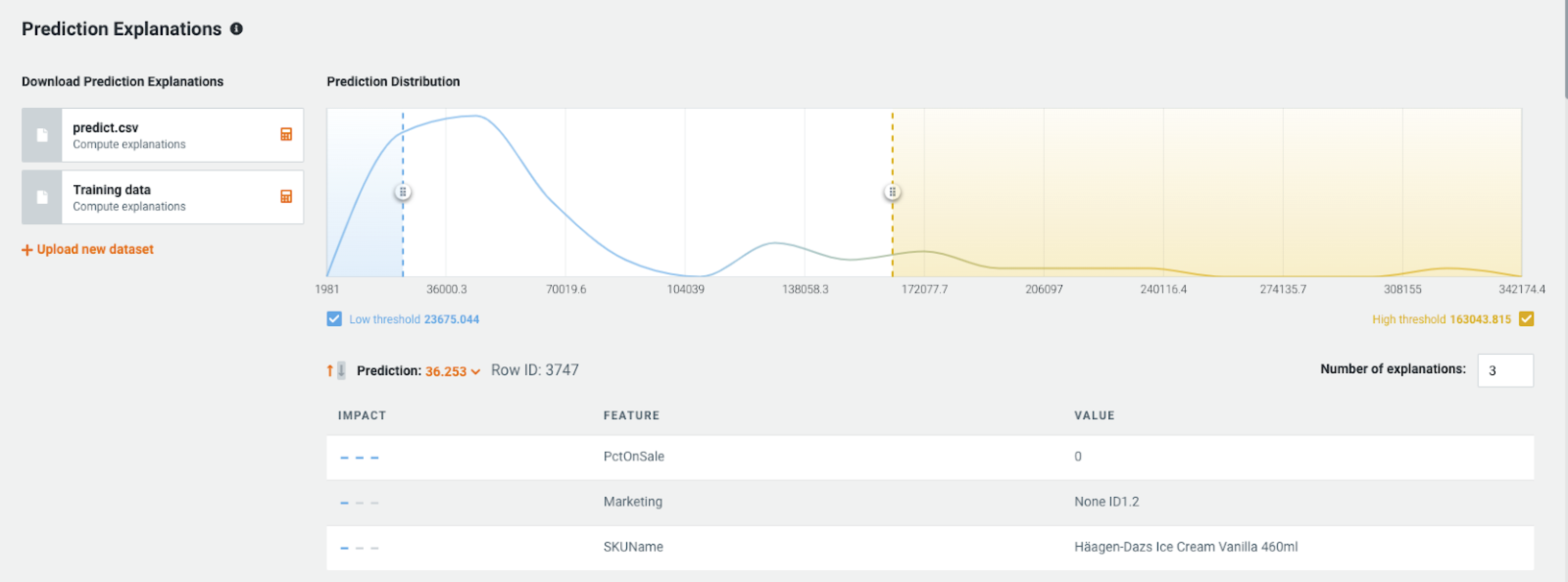Click the orange plus icon for upload
The width and height of the screenshot is (1568, 582).
click(x=27, y=249)
